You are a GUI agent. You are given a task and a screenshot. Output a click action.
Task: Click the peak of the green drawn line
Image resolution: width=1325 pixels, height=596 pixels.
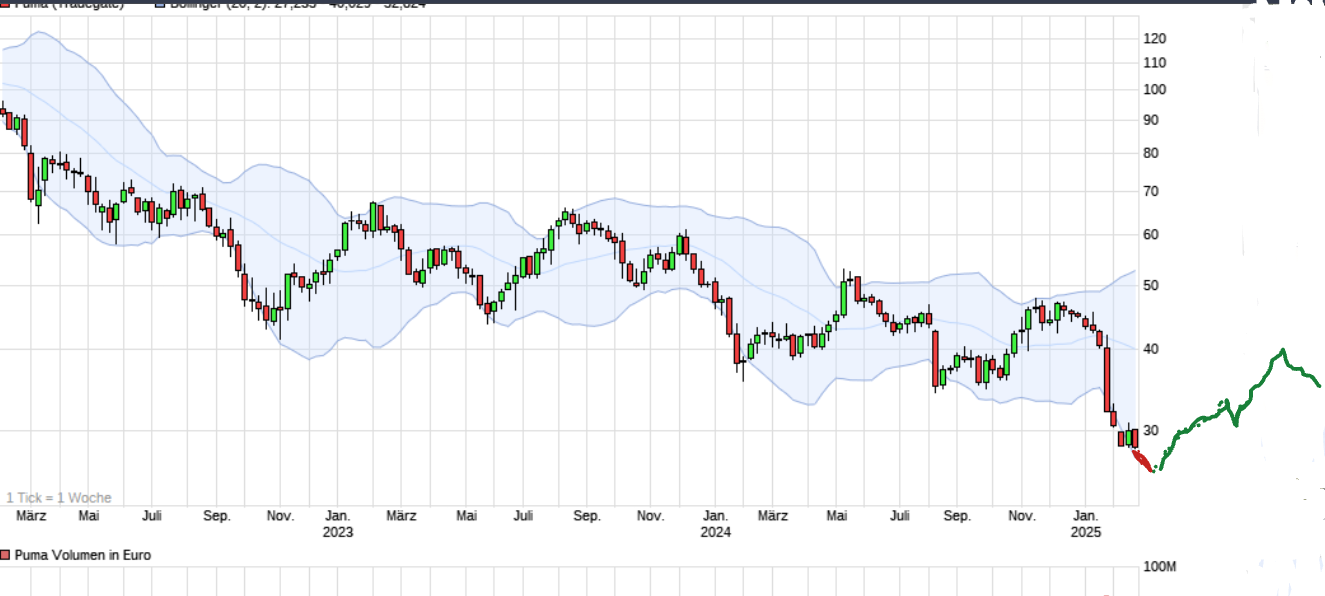1281,350
